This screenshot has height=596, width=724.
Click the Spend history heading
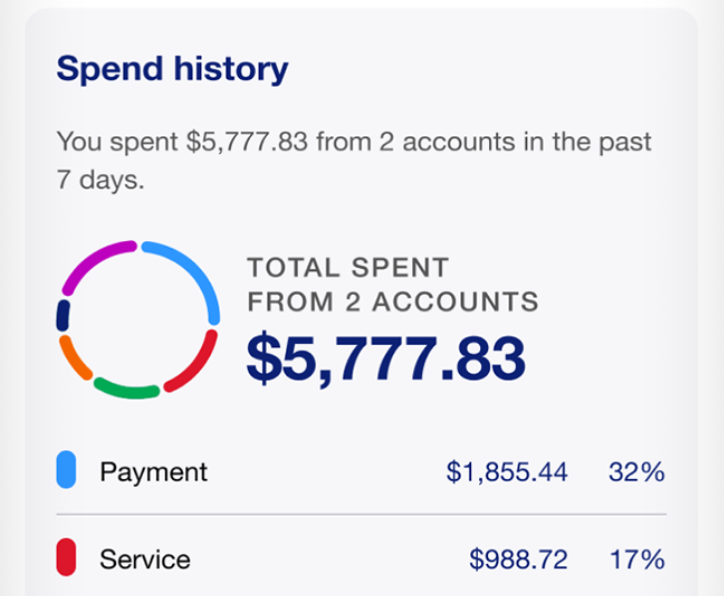click(x=172, y=70)
